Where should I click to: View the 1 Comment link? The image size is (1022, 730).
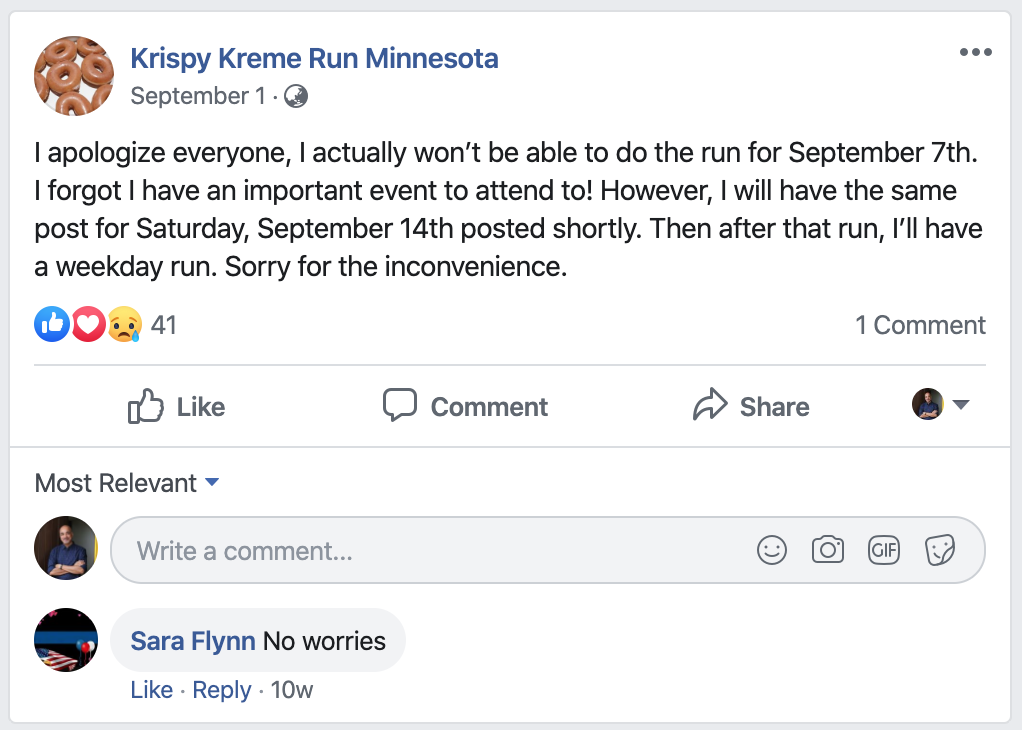point(920,325)
